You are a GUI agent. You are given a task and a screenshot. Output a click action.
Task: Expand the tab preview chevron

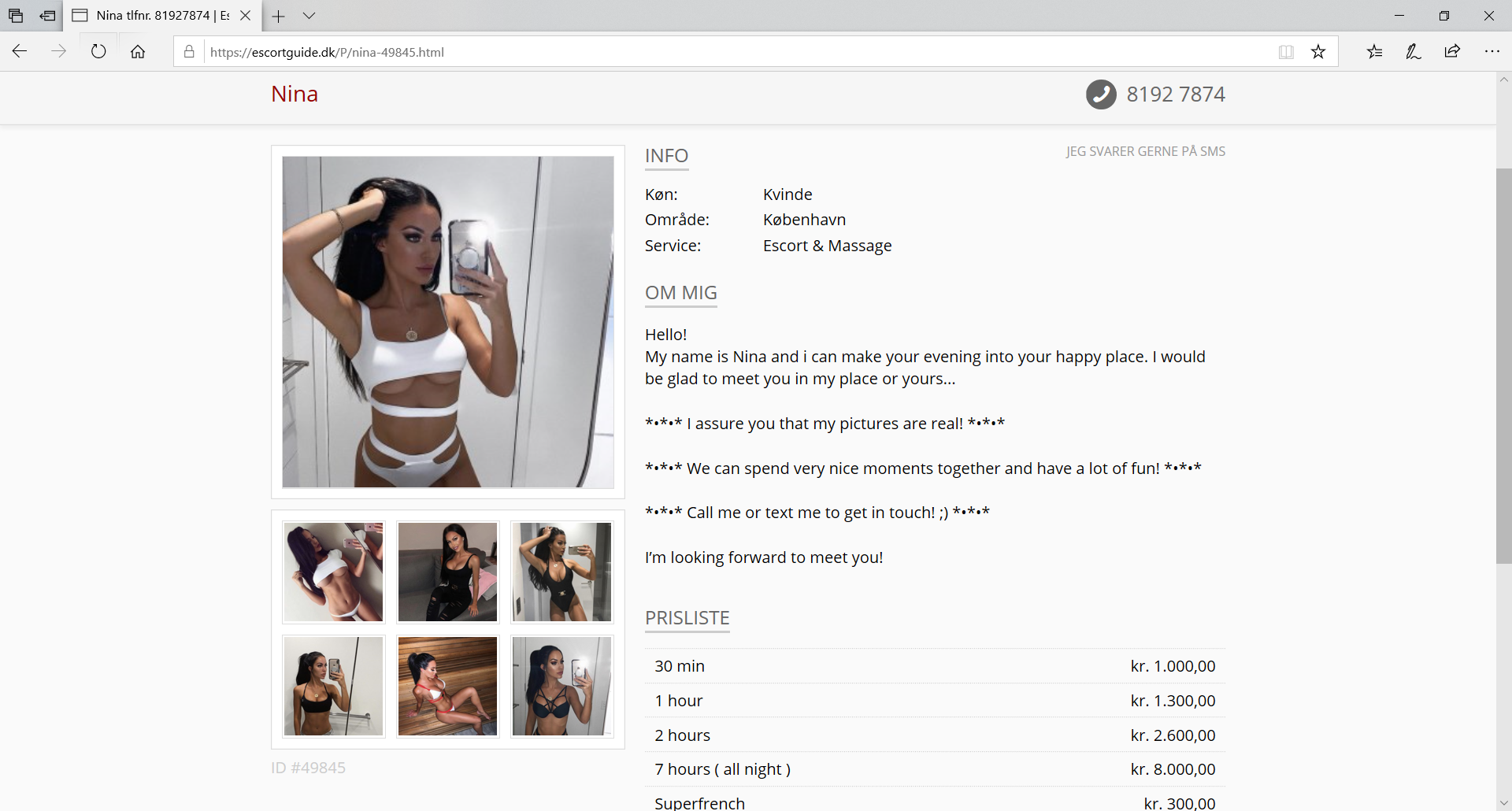[309, 16]
